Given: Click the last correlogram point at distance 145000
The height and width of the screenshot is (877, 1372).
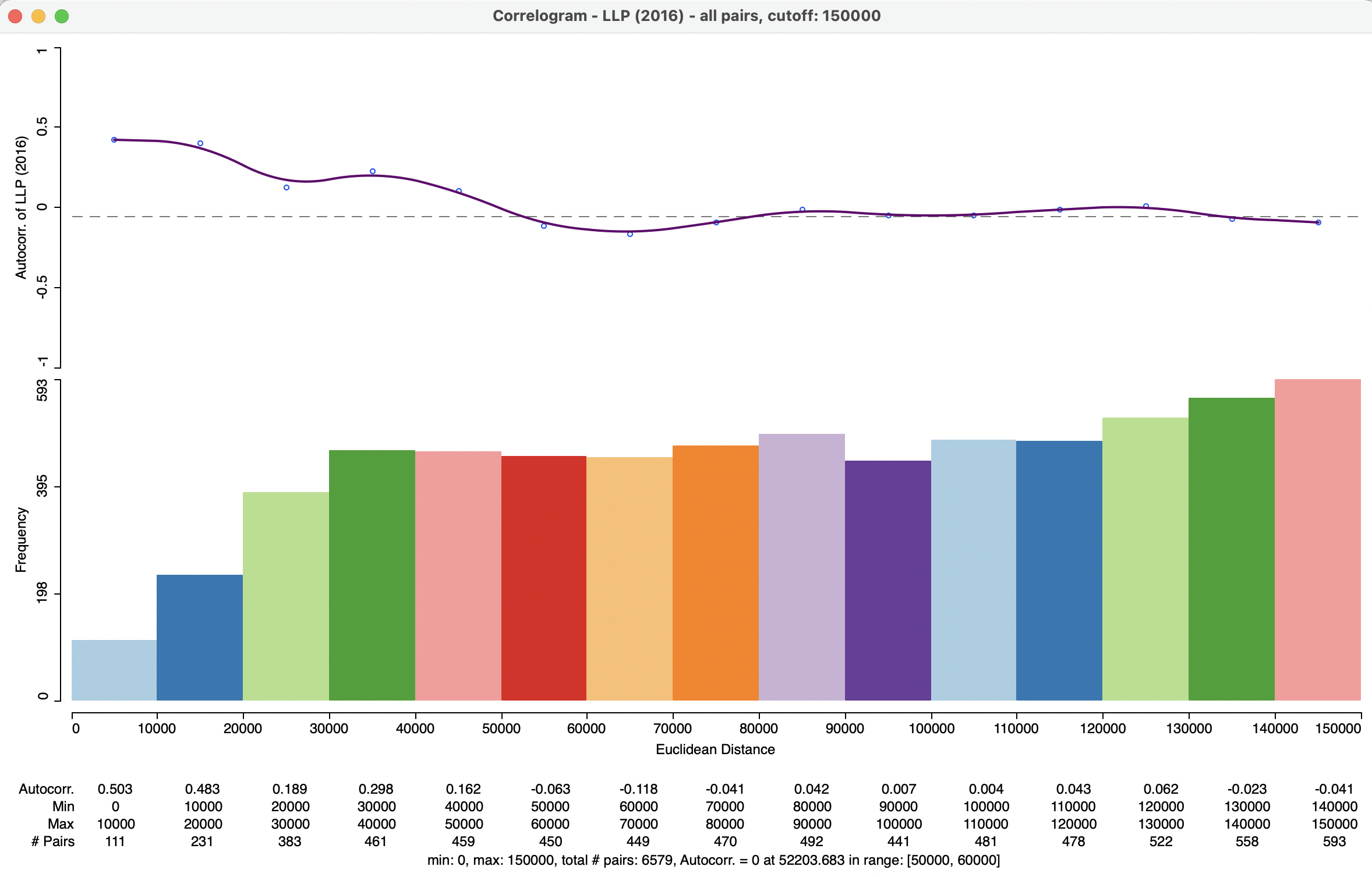Looking at the screenshot, I should pyautogui.click(x=1318, y=222).
